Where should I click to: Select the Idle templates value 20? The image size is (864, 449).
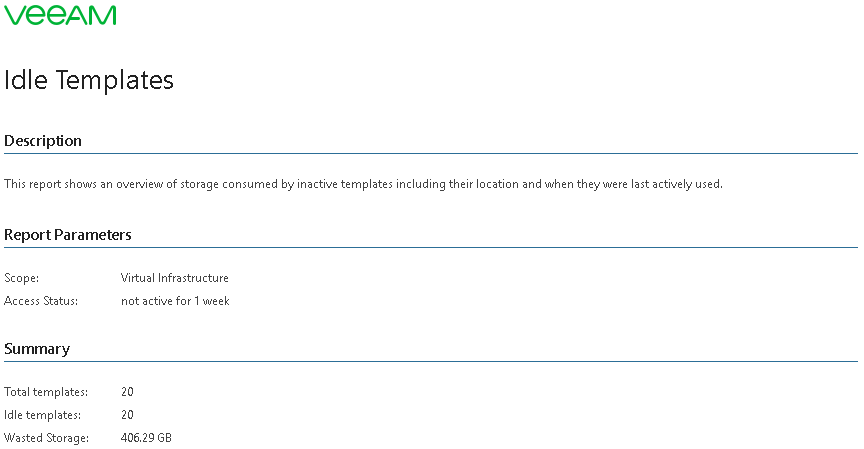click(127, 415)
